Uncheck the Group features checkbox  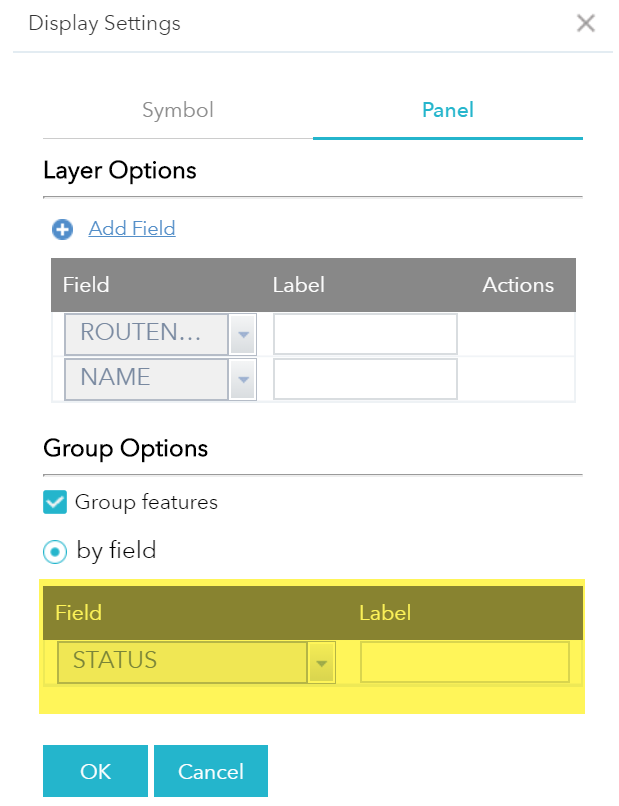[x=55, y=502]
